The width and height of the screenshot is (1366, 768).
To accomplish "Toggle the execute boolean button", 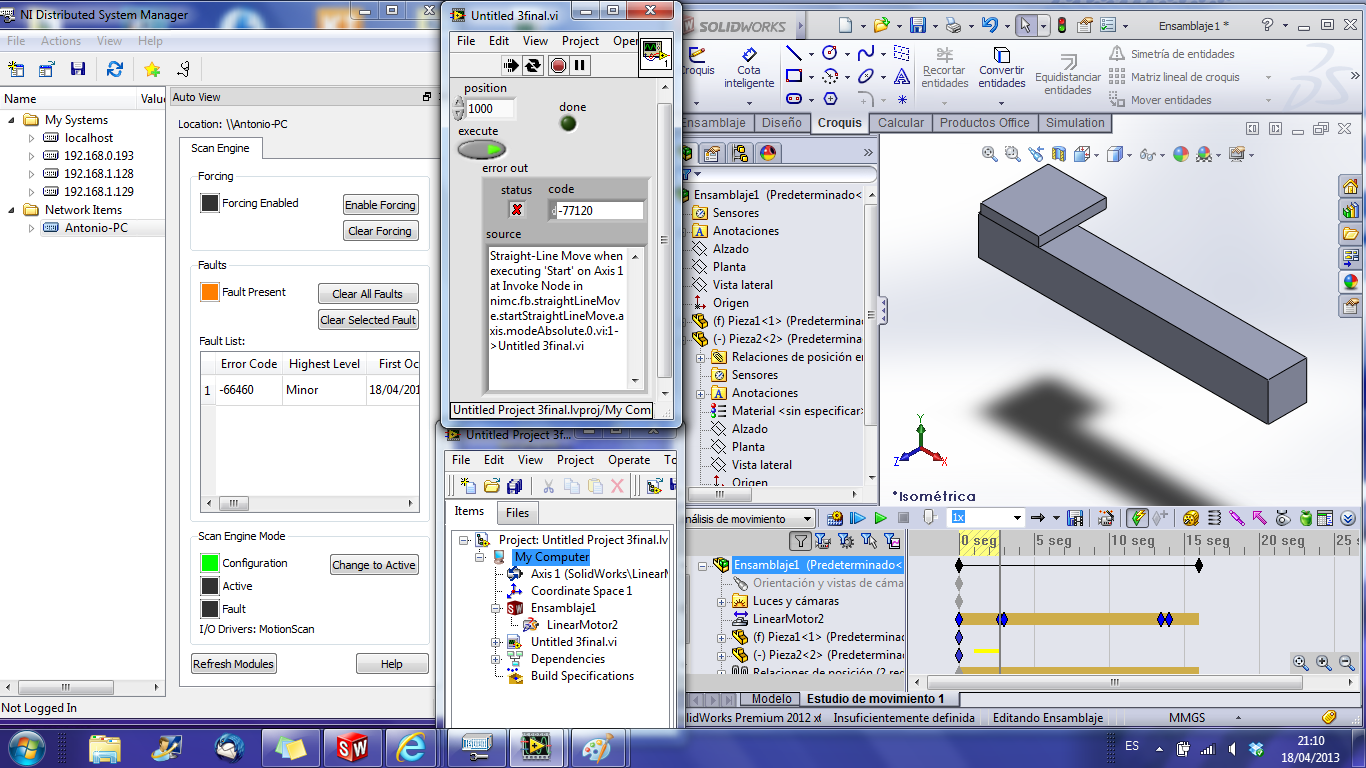I will coord(482,149).
